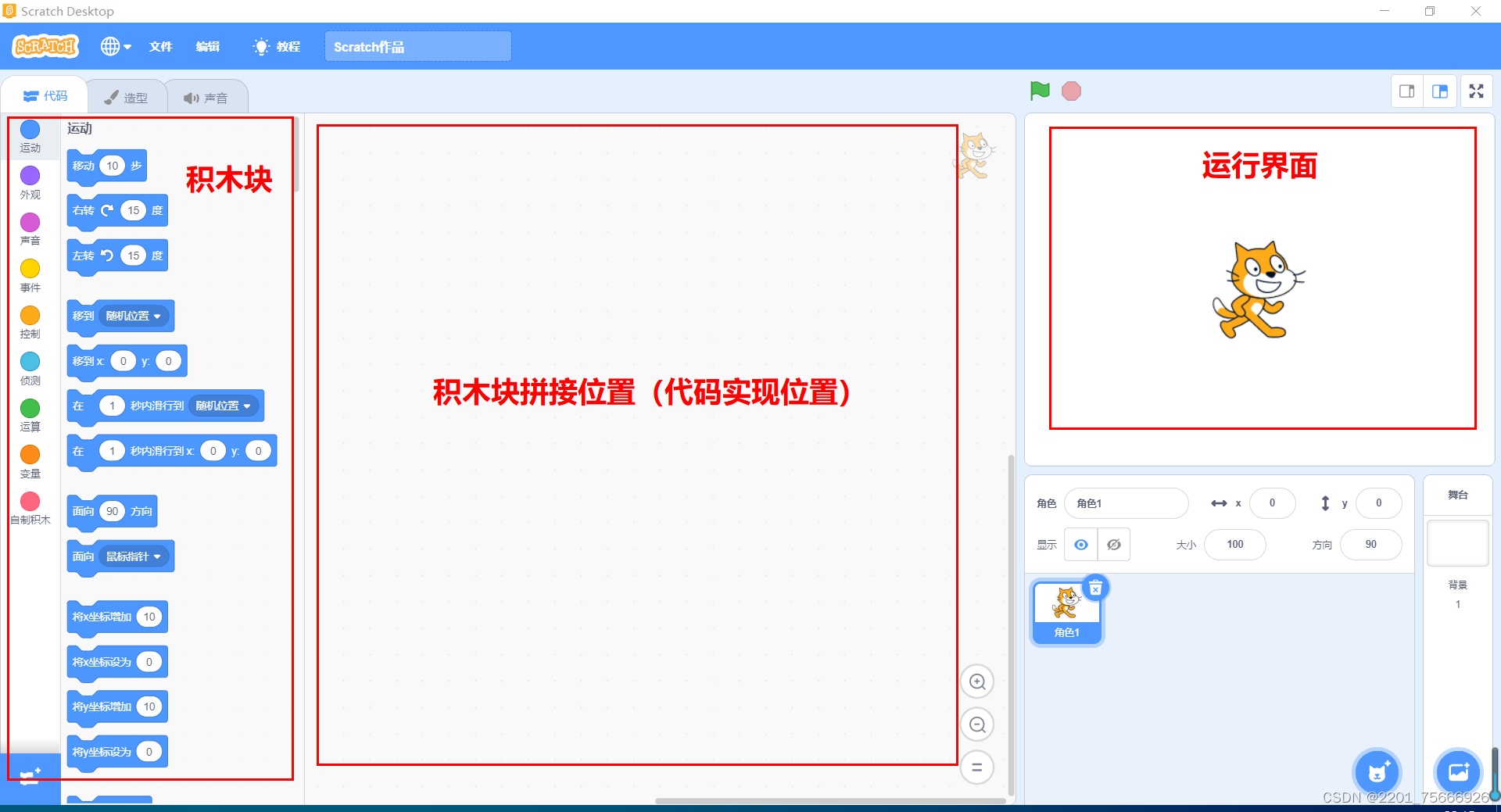Switch to the 造型 tab

(x=127, y=95)
